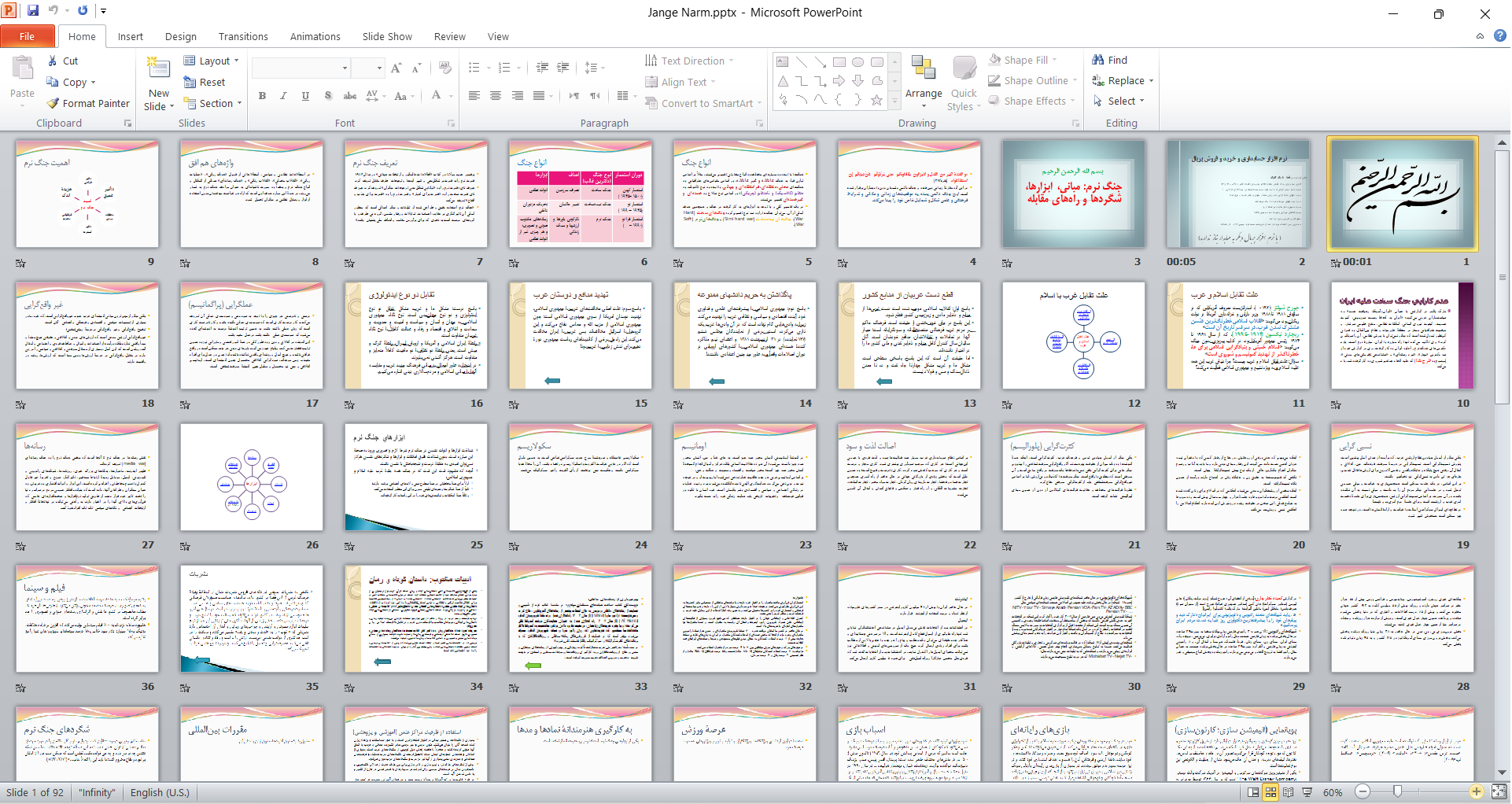Switch to Slide Sorter view button
Screen dimensions: 1512x804
(x=1270, y=792)
